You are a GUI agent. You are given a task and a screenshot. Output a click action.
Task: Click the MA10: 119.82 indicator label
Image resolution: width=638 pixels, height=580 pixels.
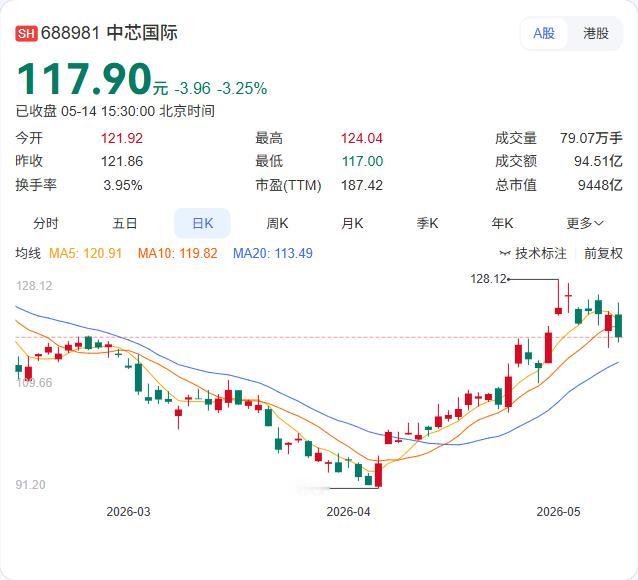(177, 254)
